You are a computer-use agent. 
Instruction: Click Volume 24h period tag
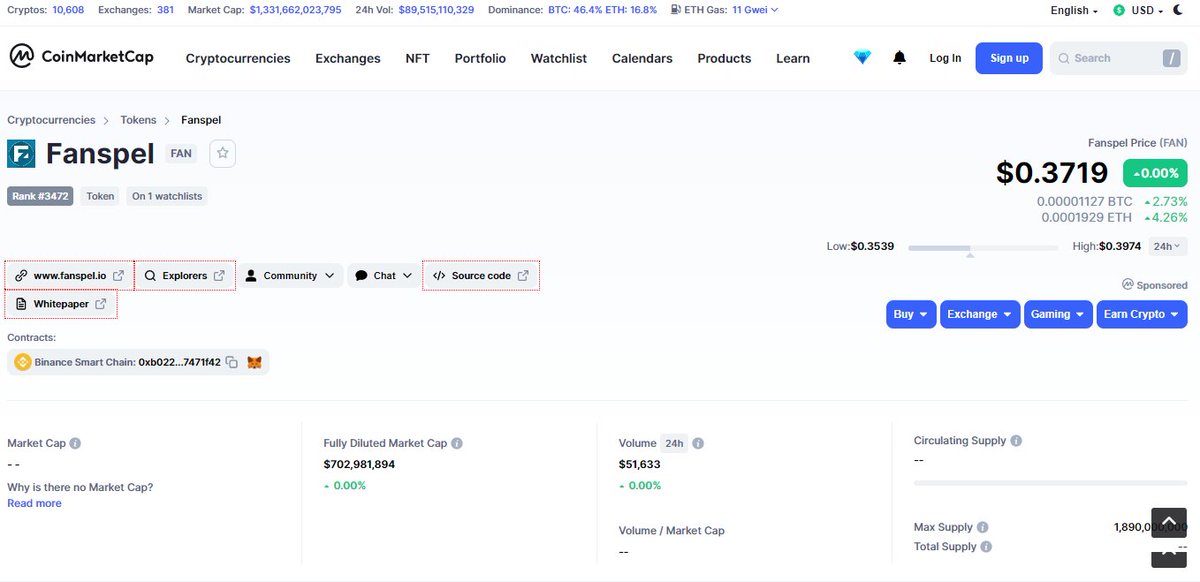[674, 443]
